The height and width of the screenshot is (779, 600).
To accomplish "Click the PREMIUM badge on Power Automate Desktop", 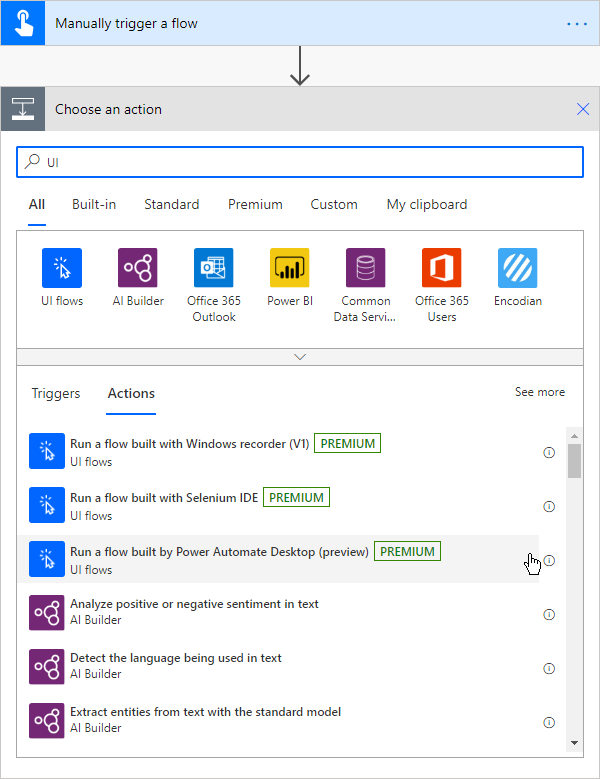I will (407, 551).
